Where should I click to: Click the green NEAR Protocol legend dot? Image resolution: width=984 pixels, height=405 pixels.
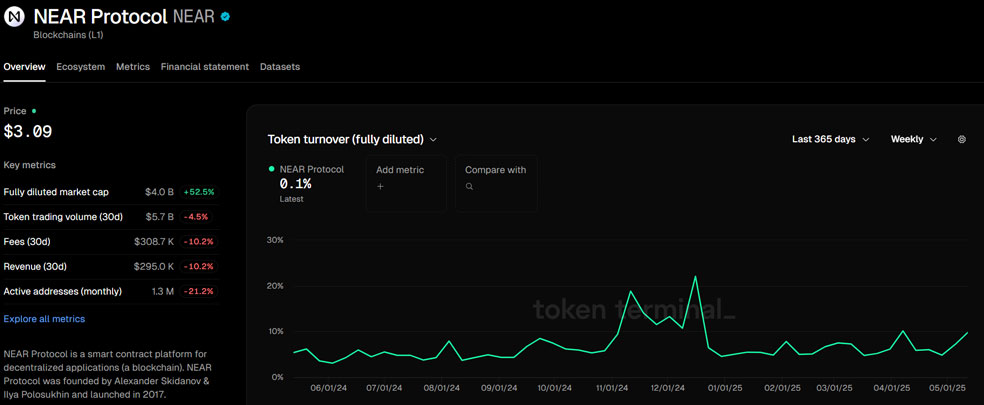[x=272, y=169]
